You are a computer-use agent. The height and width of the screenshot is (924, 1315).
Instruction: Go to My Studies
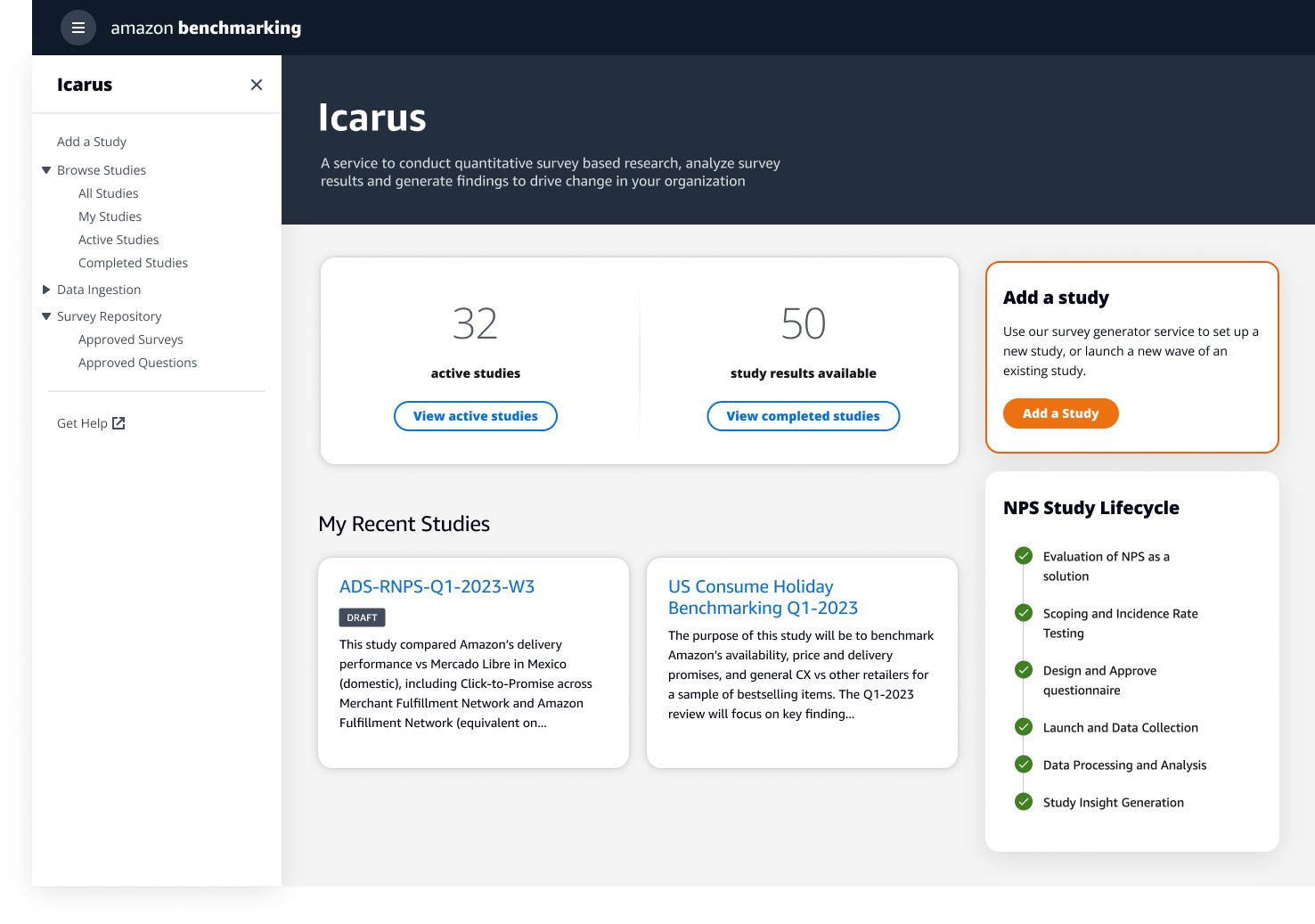[x=110, y=217]
